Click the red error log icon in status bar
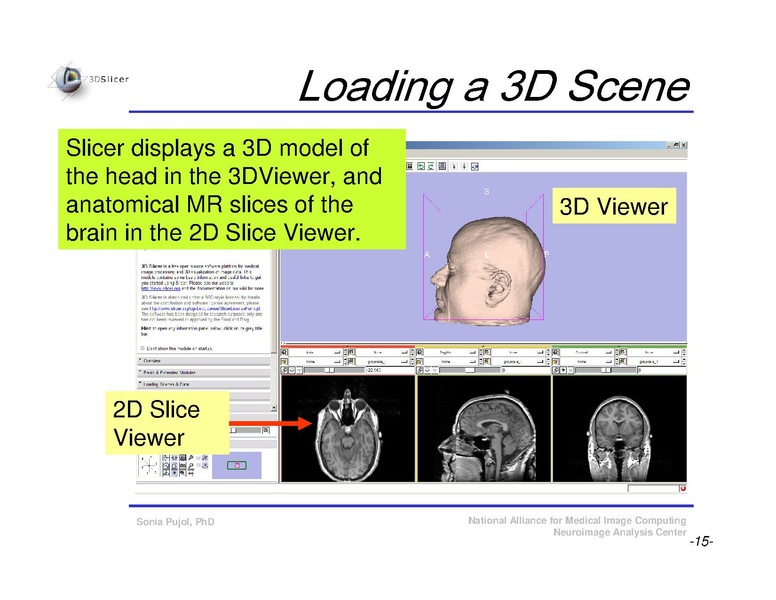The width and height of the screenshot is (776, 600). (683, 490)
